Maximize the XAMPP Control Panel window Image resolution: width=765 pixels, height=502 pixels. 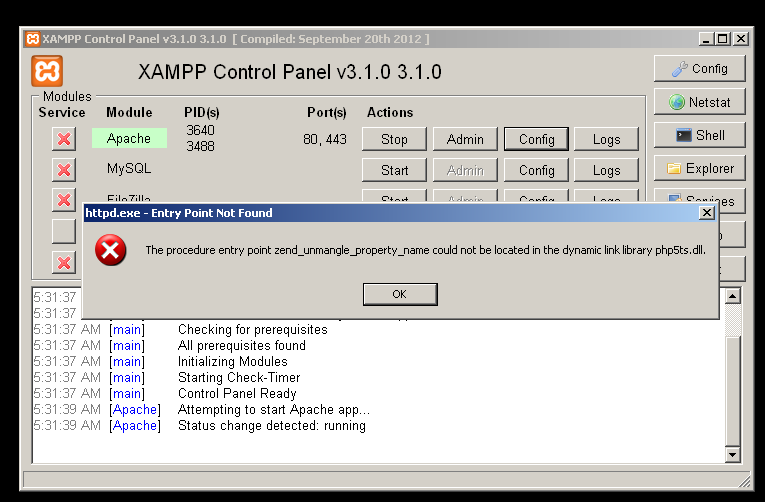[x=723, y=39]
